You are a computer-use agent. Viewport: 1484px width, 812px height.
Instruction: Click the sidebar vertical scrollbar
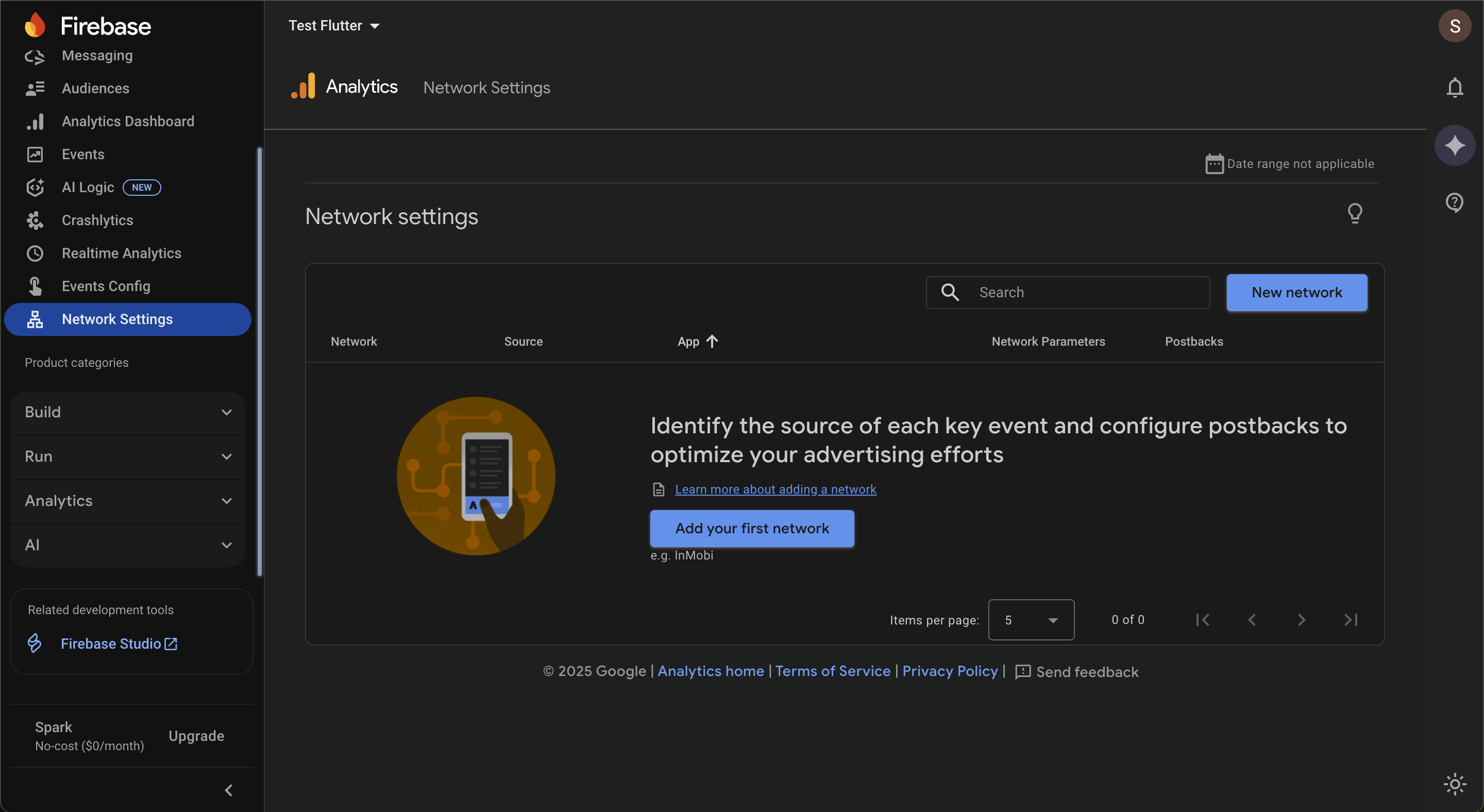click(x=259, y=362)
